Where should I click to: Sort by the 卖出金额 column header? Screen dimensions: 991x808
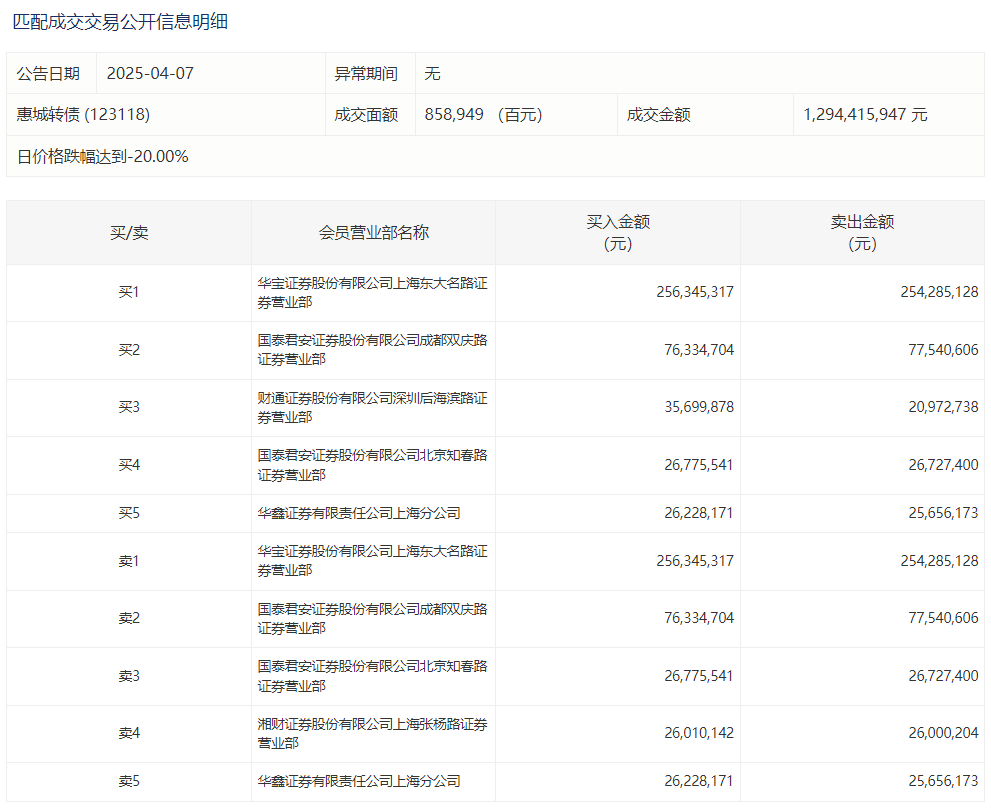pos(862,232)
